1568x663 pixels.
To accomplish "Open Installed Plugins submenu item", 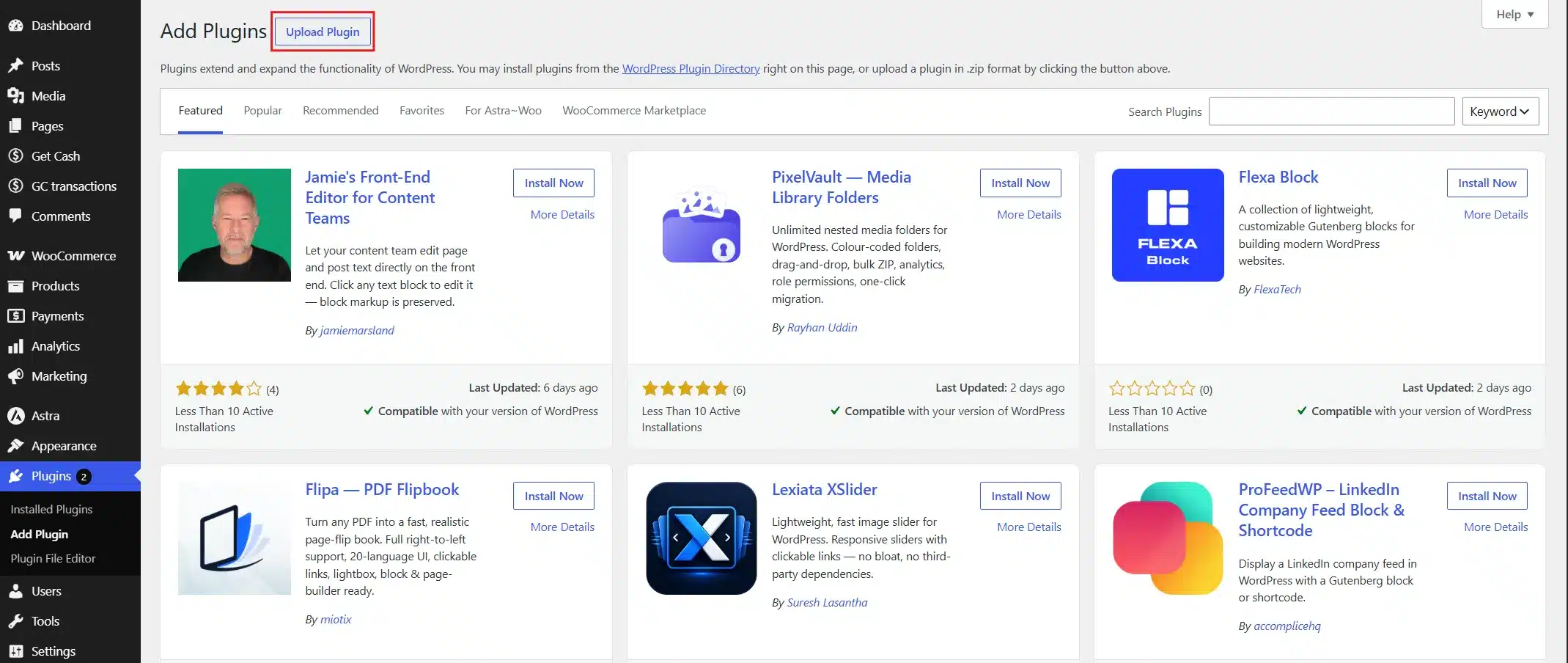I will click(51, 510).
